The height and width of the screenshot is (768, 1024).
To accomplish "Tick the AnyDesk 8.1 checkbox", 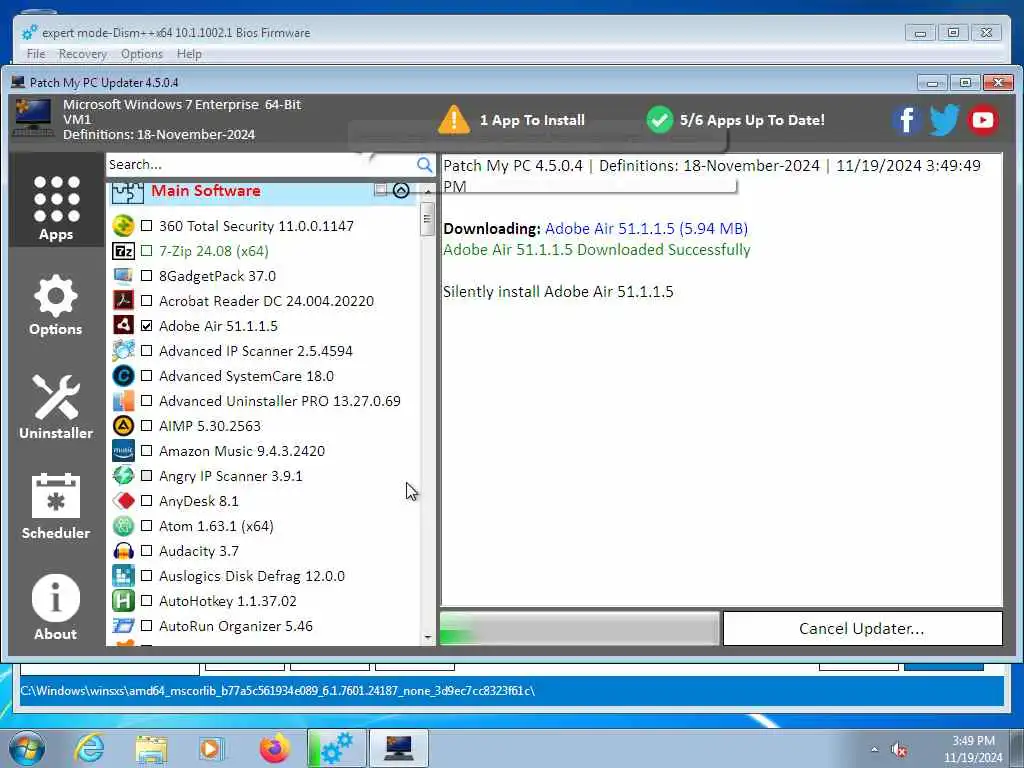I will coord(147,501).
